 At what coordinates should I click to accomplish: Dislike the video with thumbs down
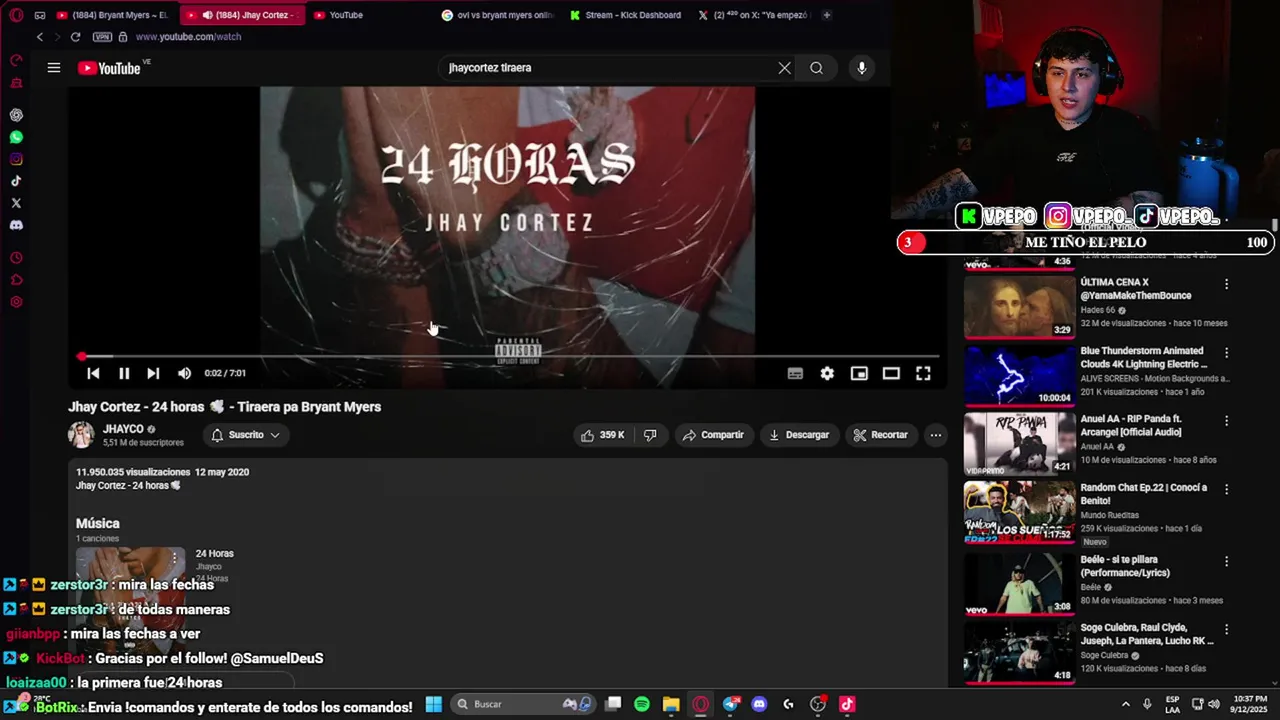650,435
